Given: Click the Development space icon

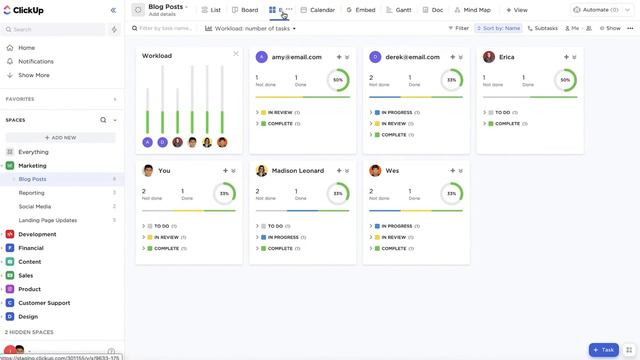Looking at the screenshot, I should 10,234.
